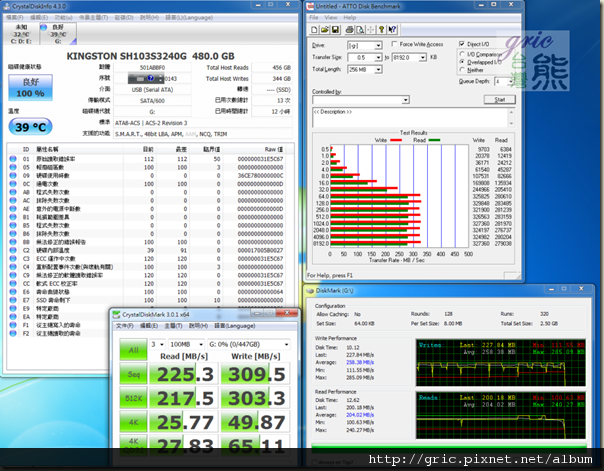
Task: Select the G: 39°C disk tab
Action: 58,34
